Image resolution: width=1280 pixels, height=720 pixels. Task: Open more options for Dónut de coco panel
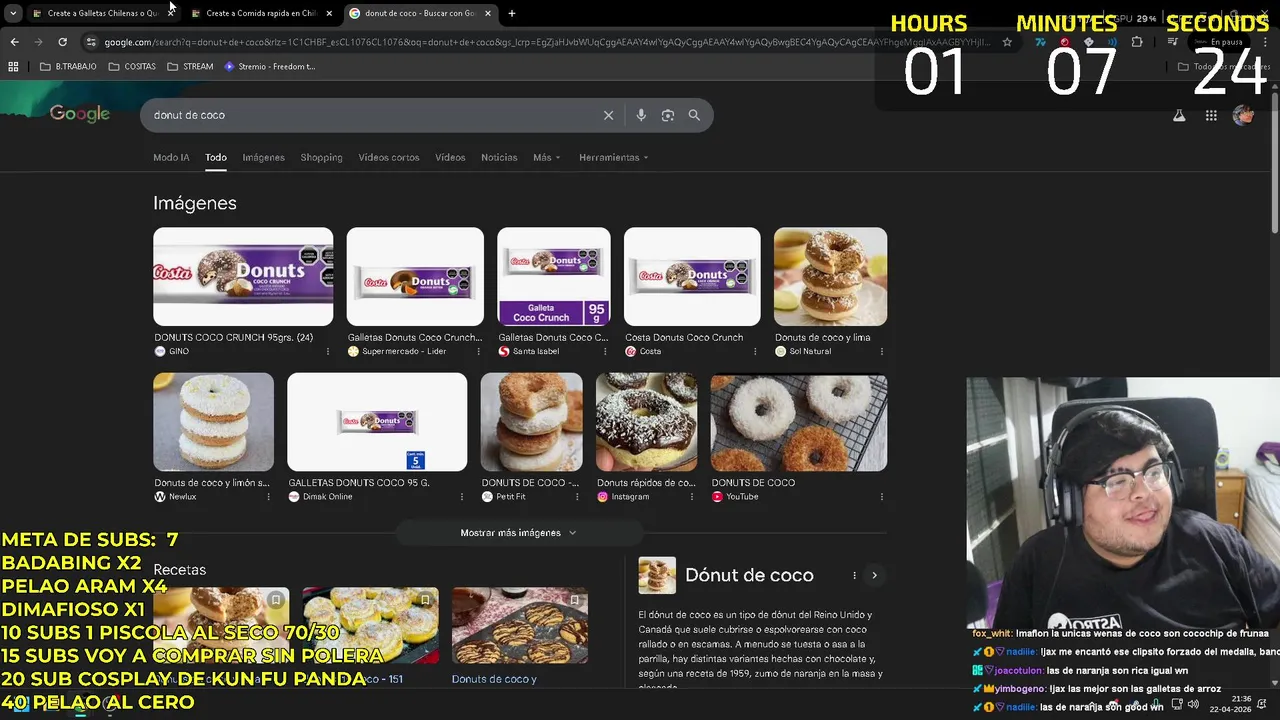tap(854, 575)
